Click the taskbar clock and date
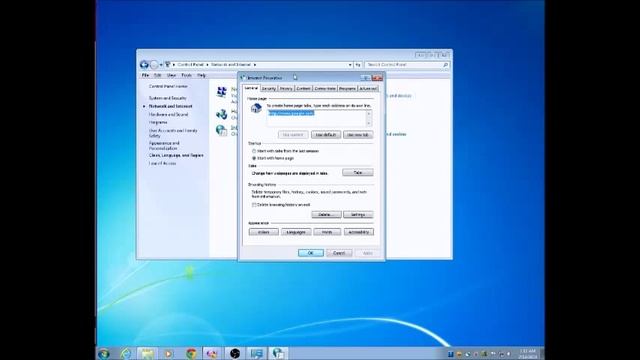640x360 pixels. pyautogui.click(x=528, y=354)
